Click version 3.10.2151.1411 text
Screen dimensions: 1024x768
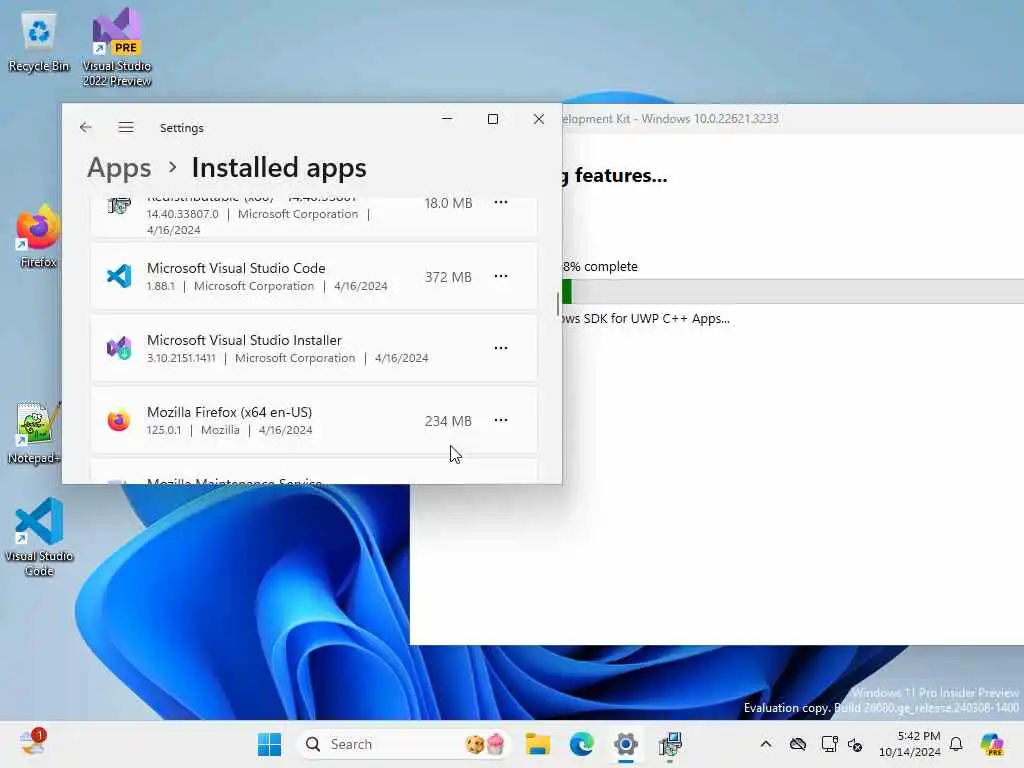pos(181,358)
